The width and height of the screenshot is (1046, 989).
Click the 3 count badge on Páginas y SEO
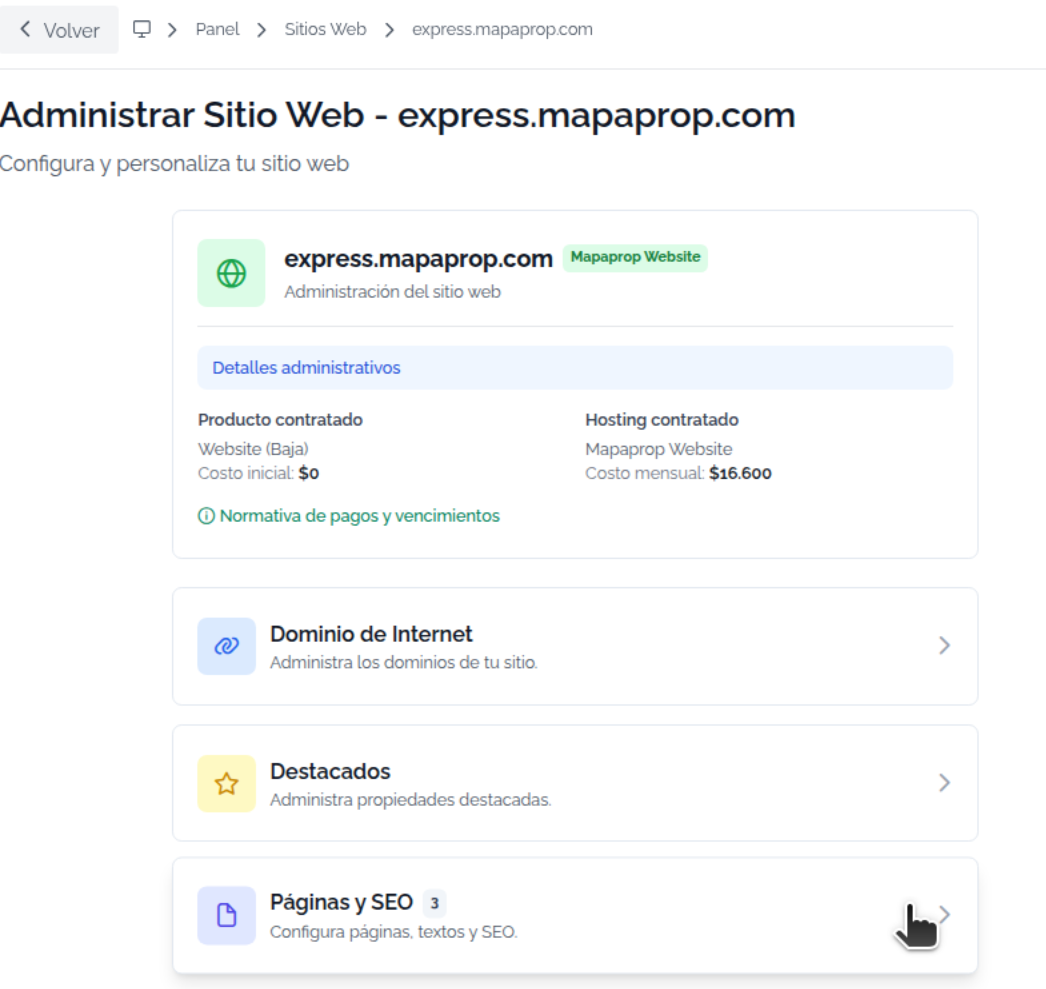[434, 903]
